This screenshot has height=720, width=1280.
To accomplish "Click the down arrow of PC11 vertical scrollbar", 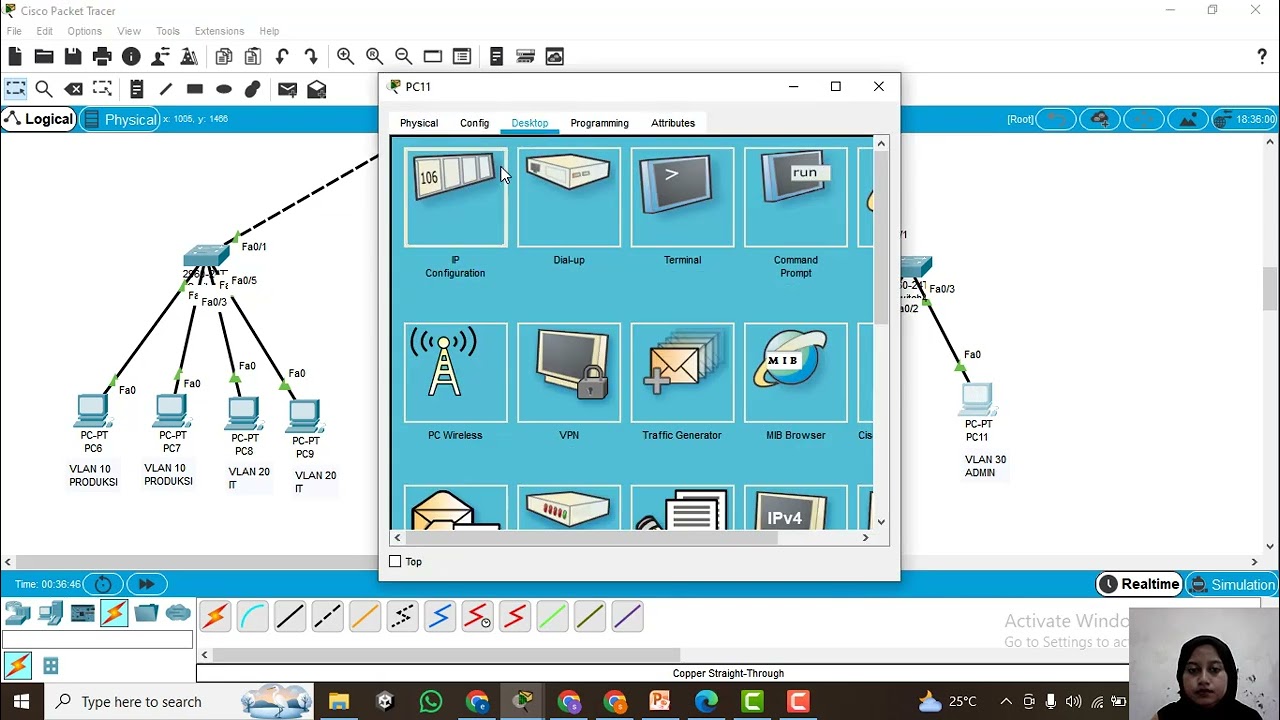I will [x=881, y=522].
